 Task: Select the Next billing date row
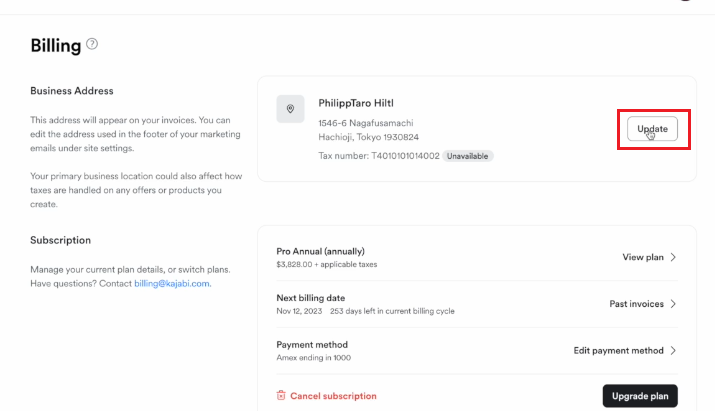click(477, 304)
